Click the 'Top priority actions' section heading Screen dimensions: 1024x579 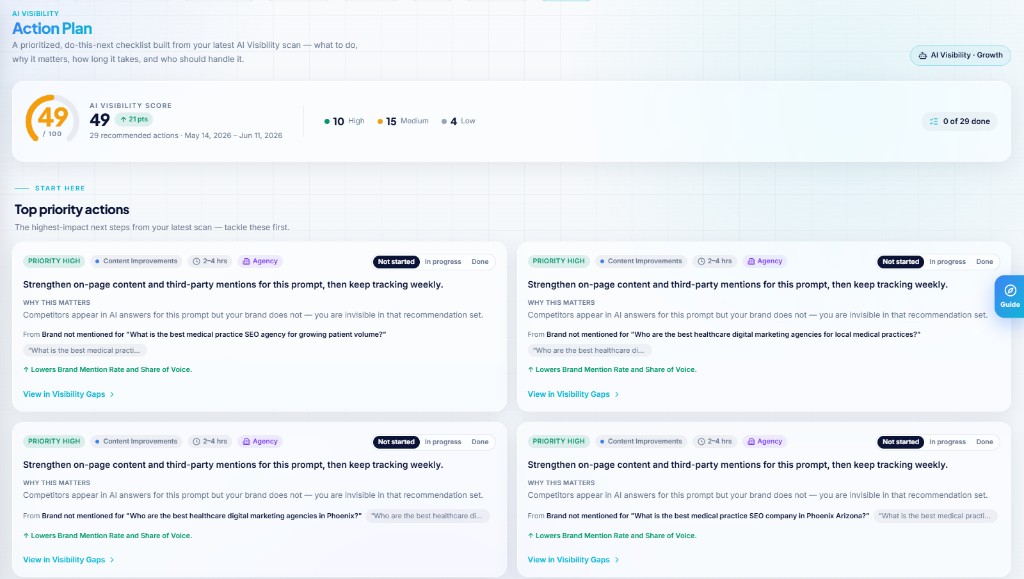(x=72, y=210)
